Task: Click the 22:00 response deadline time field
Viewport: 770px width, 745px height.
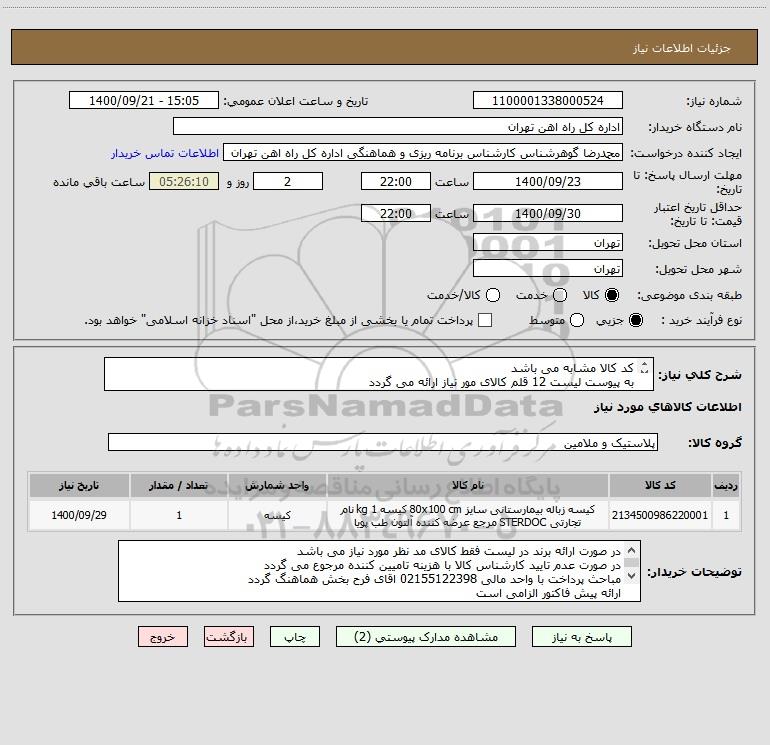Action: tap(396, 181)
